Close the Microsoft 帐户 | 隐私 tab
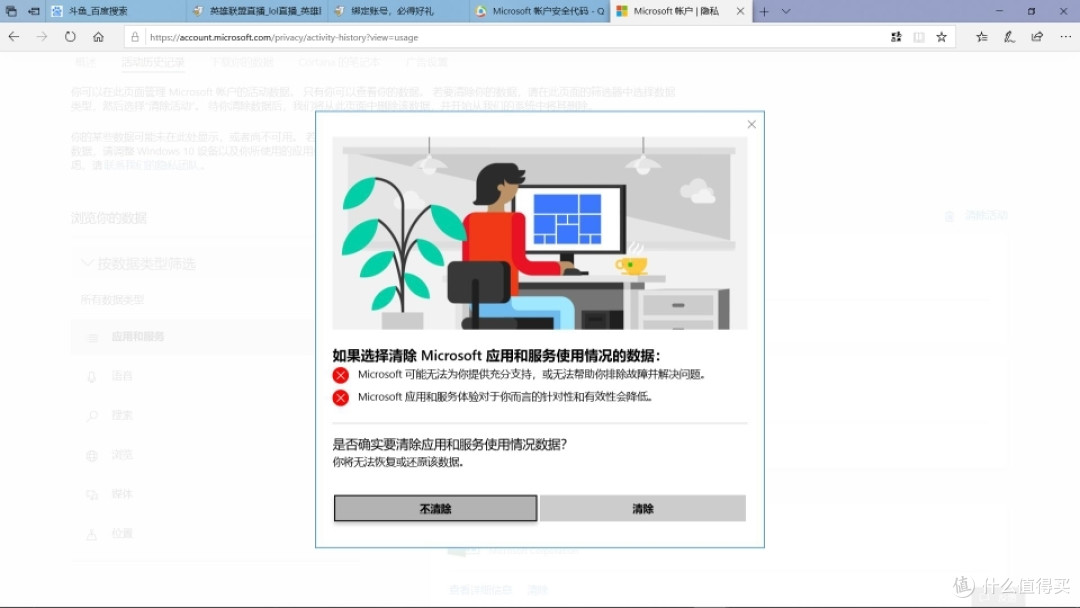 coord(740,11)
